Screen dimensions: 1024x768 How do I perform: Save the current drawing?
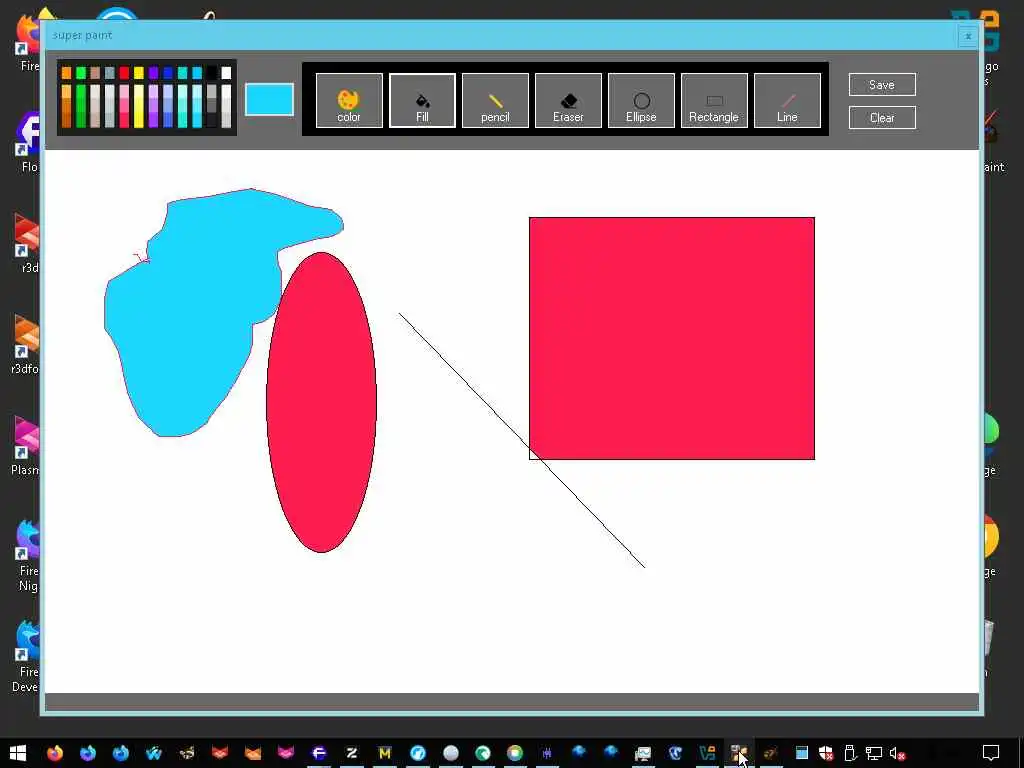(x=882, y=84)
